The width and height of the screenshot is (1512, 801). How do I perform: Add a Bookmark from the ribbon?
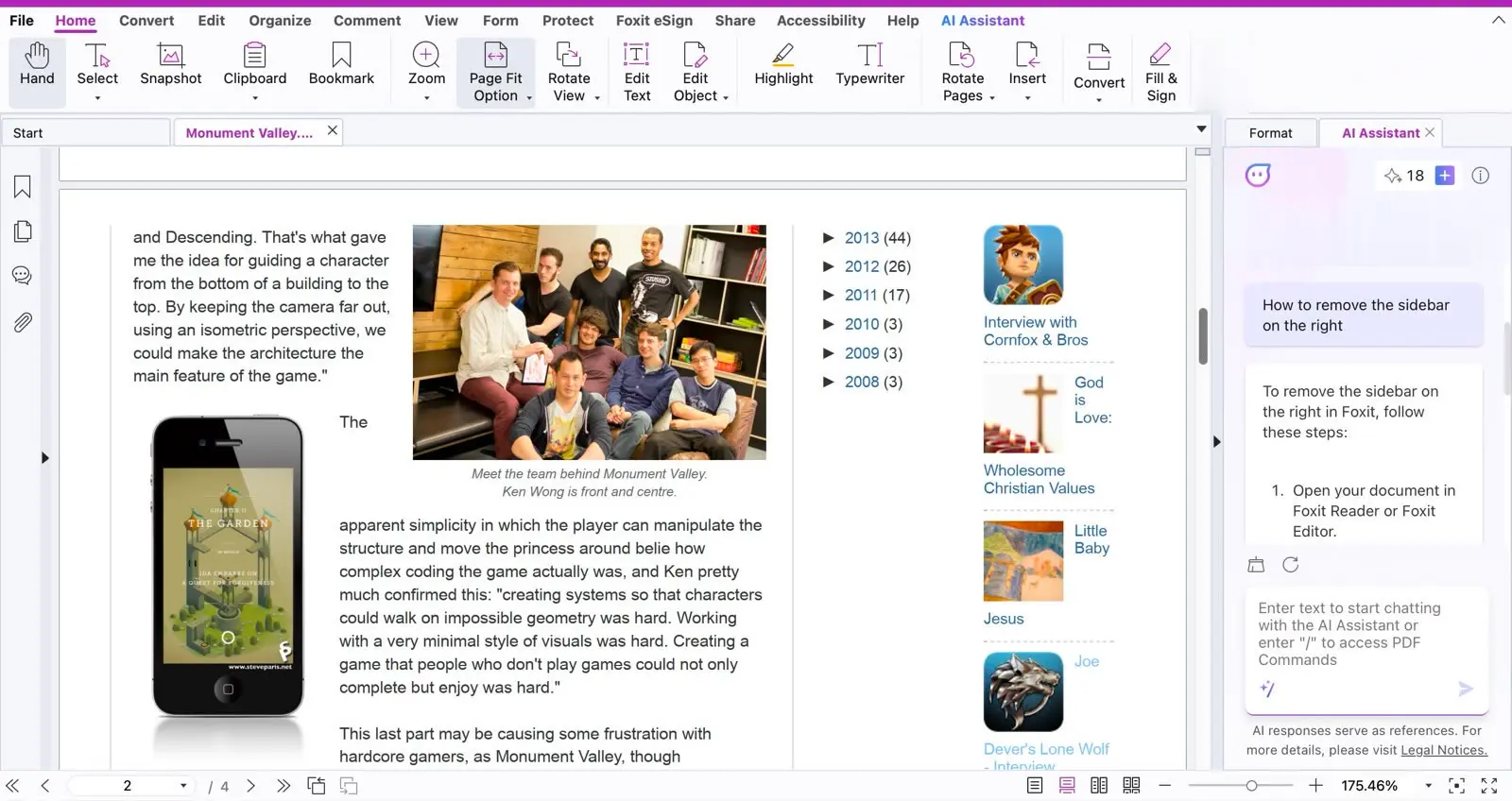pos(341,66)
